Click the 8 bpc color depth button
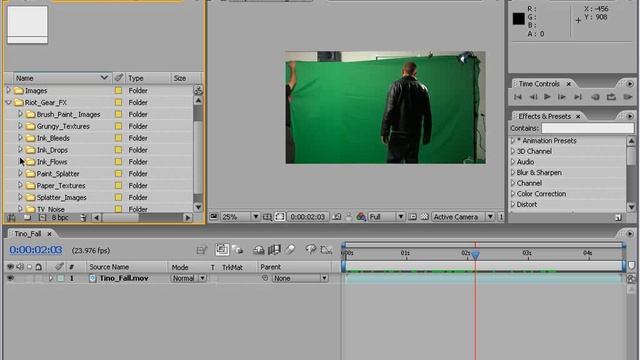Image resolution: width=640 pixels, height=360 pixels. [x=60, y=218]
